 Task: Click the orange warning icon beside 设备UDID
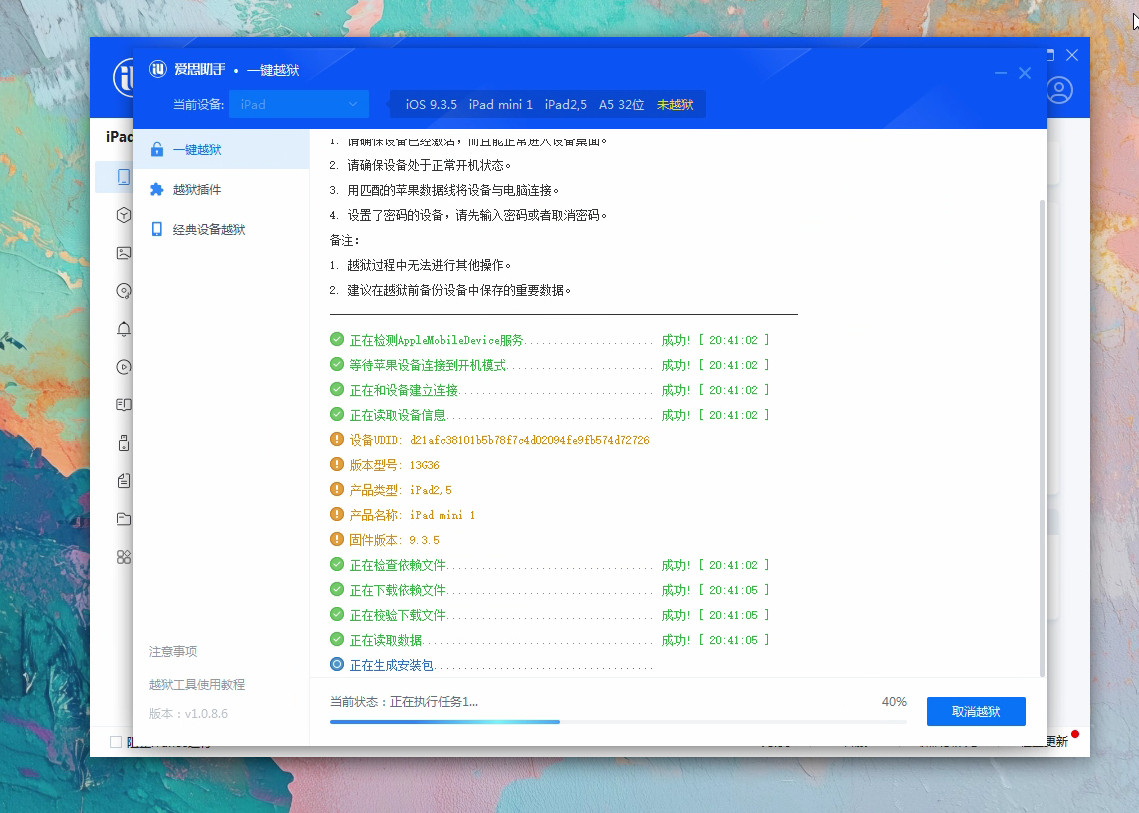point(337,440)
